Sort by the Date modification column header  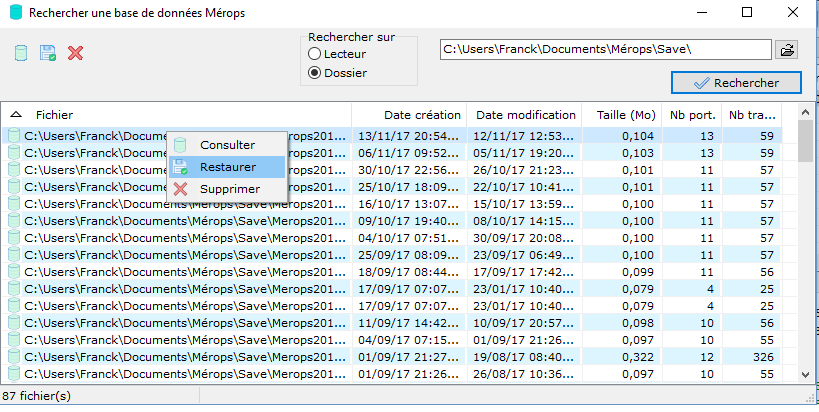[525, 115]
